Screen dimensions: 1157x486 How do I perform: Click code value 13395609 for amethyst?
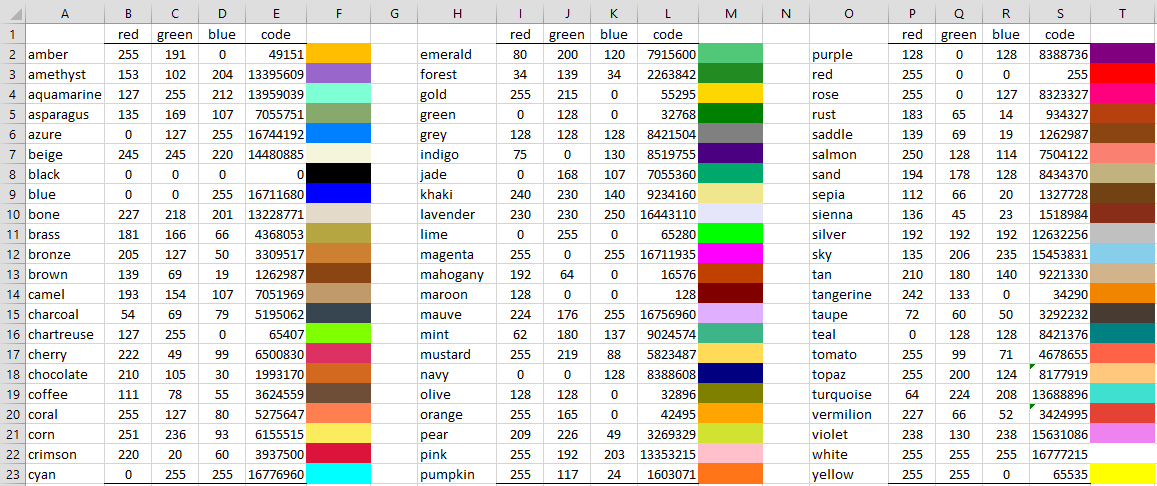coord(276,74)
